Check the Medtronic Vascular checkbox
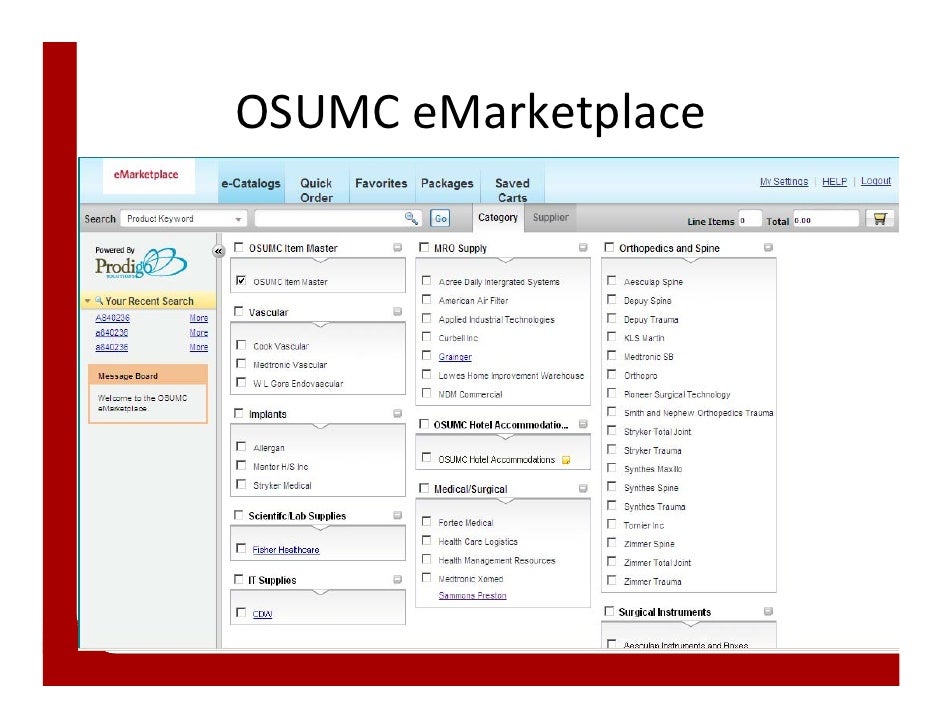This screenshot has width=942, height=728. (241, 363)
